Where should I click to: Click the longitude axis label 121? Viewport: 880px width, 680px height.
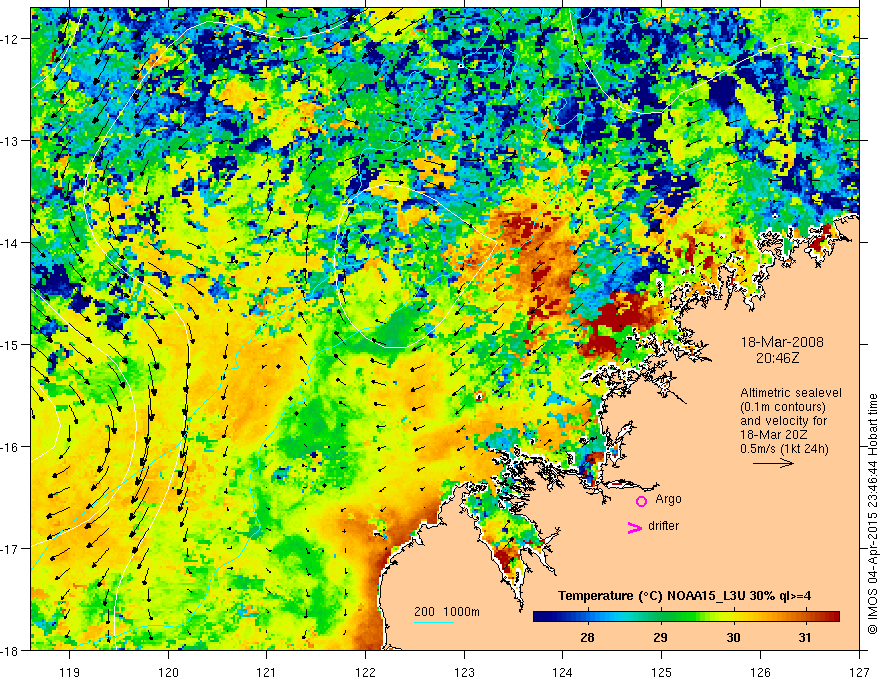pos(266,673)
